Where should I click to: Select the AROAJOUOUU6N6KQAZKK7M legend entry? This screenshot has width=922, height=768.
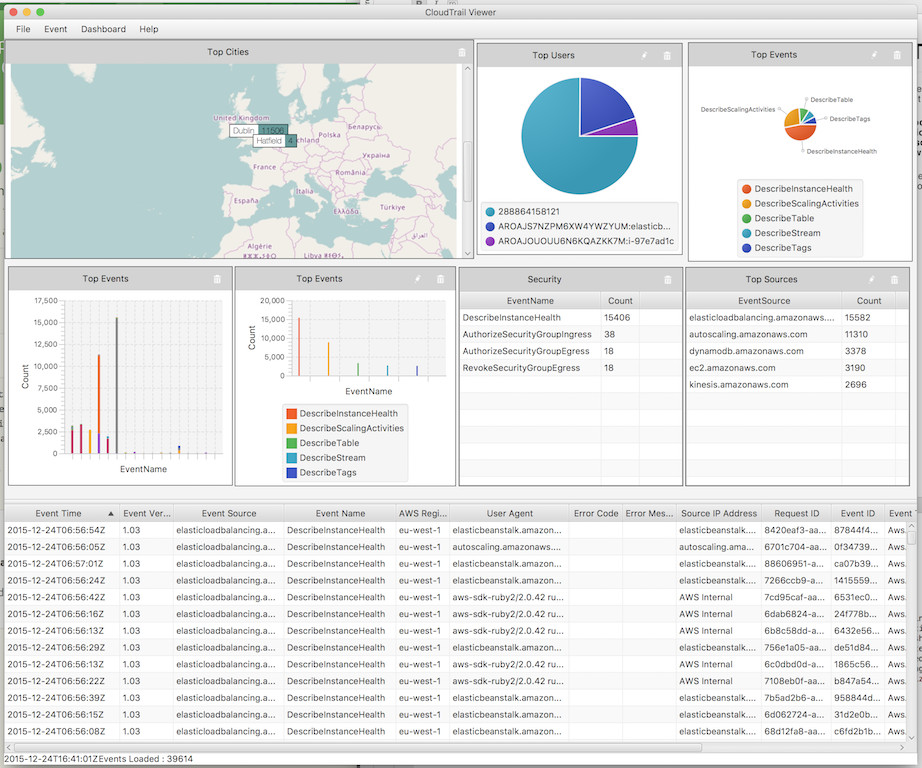tap(580, 241)
